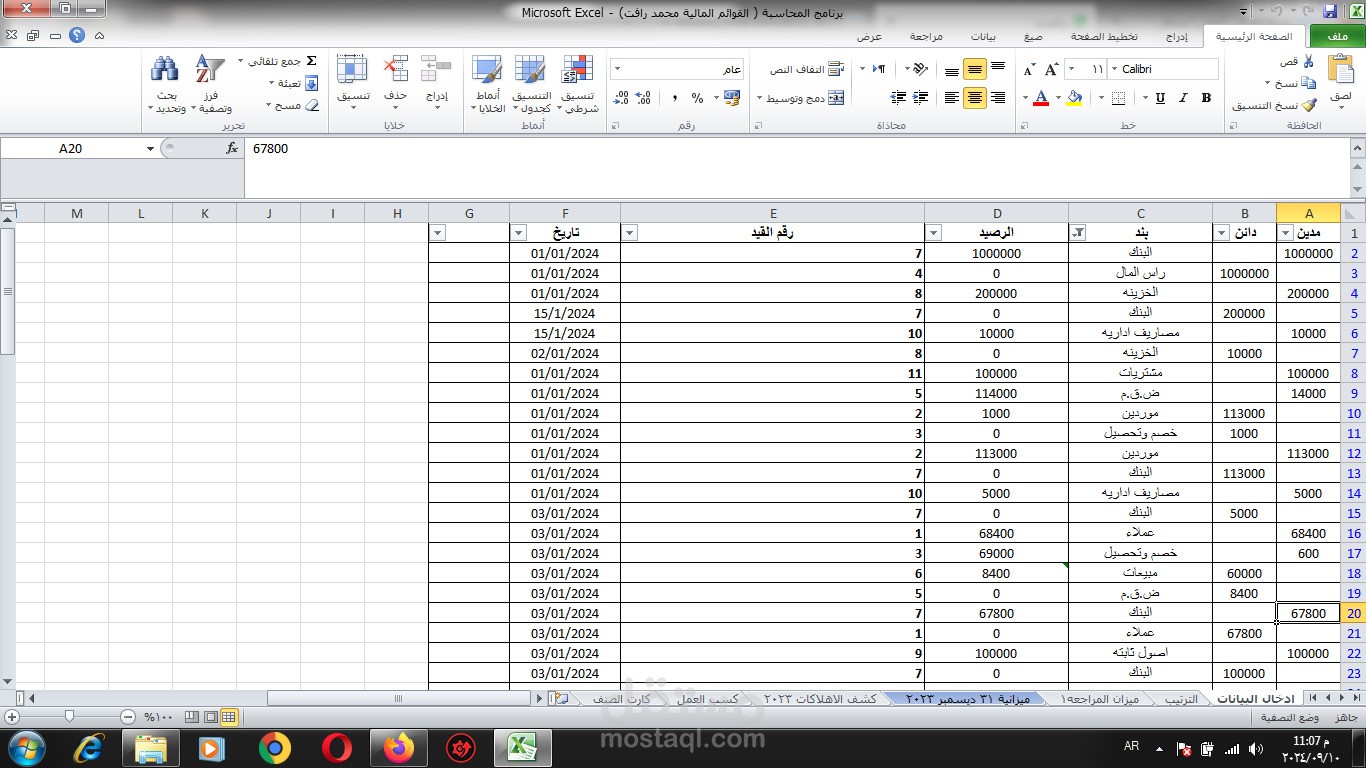1366x768 pixels.
Task: Click the Decrease Decimal icon
Action: point(620,98)
